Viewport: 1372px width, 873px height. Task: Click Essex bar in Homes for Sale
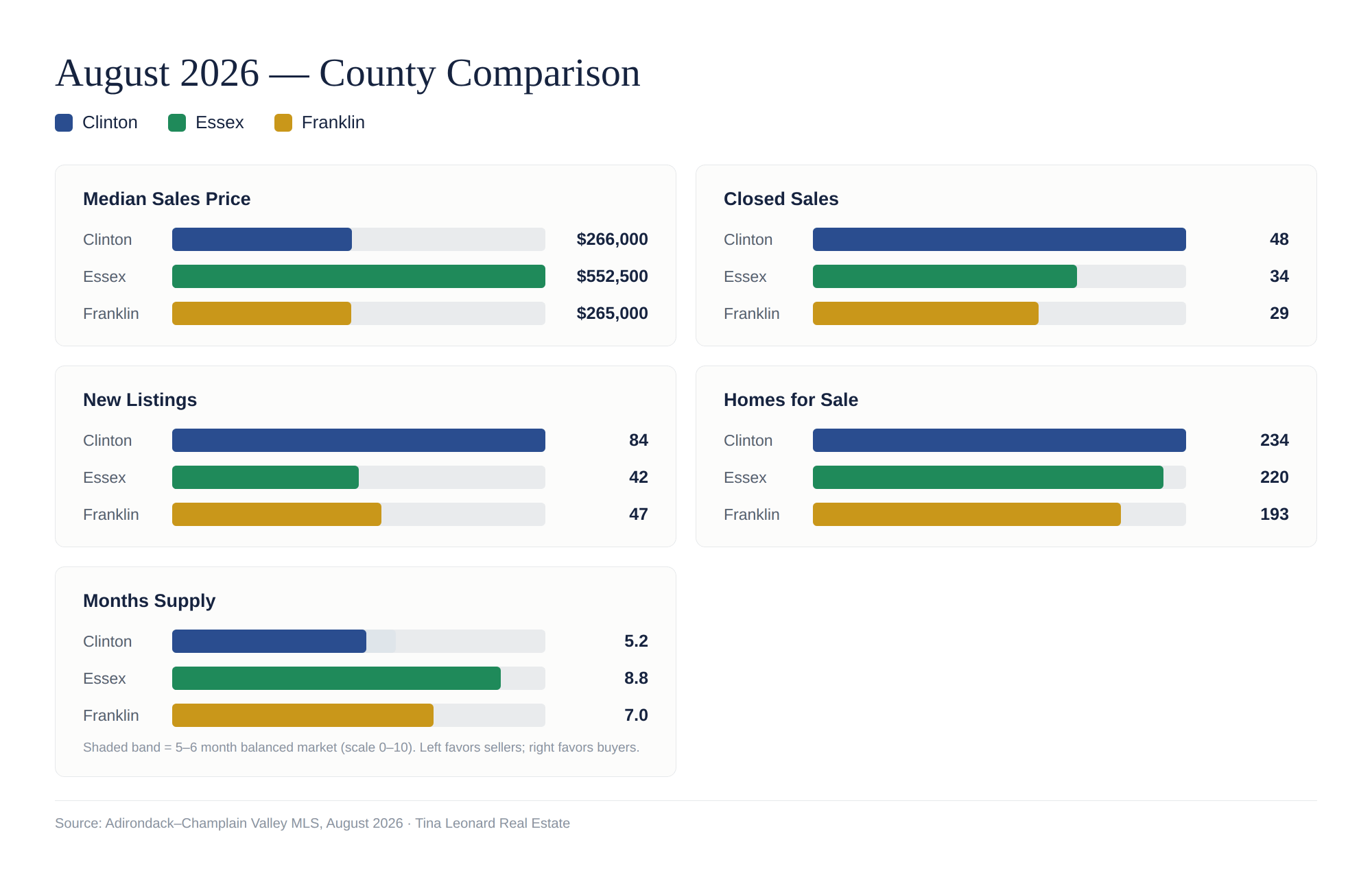coord(988,477)
